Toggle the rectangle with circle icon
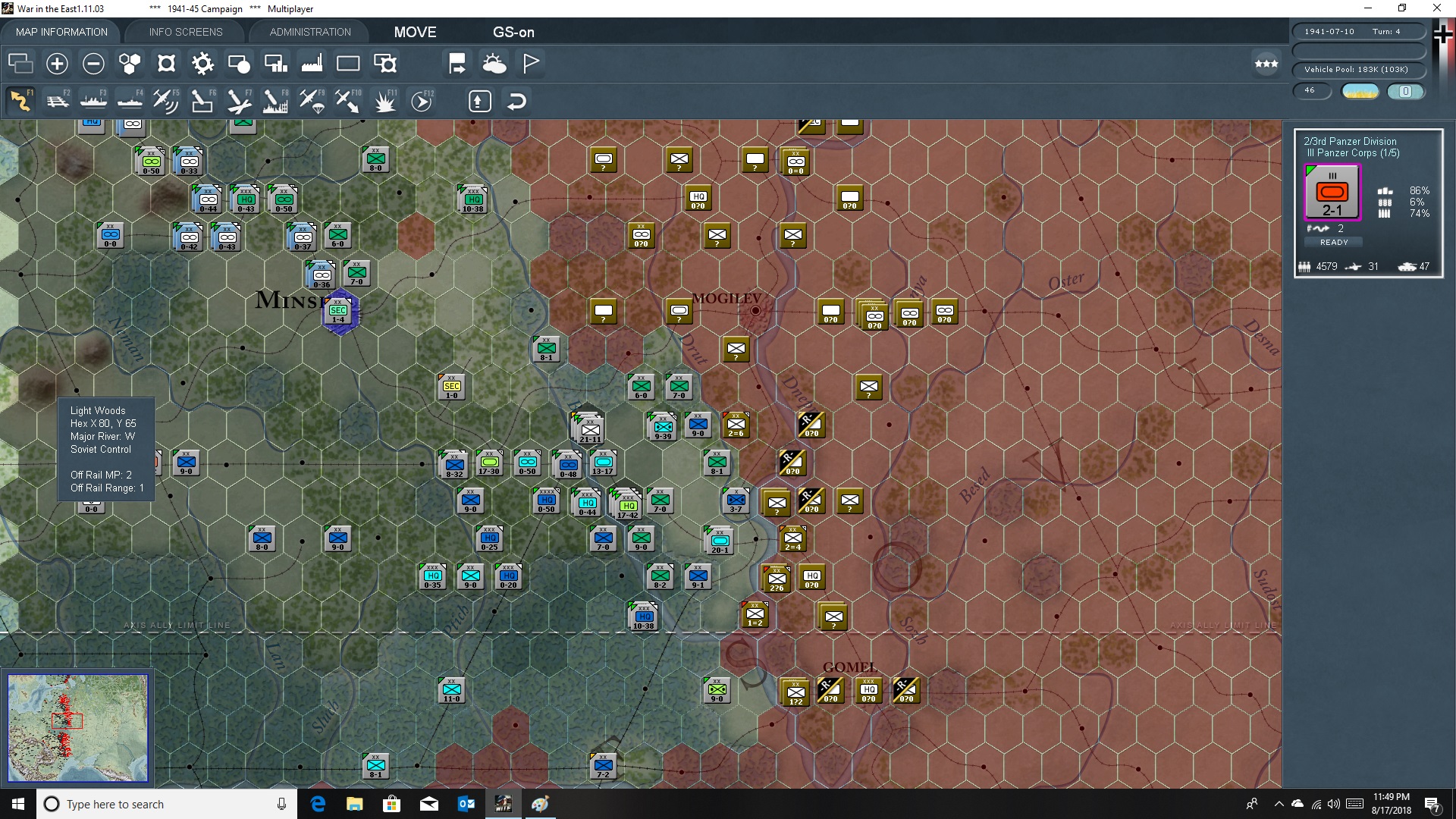 pos(239,64)
